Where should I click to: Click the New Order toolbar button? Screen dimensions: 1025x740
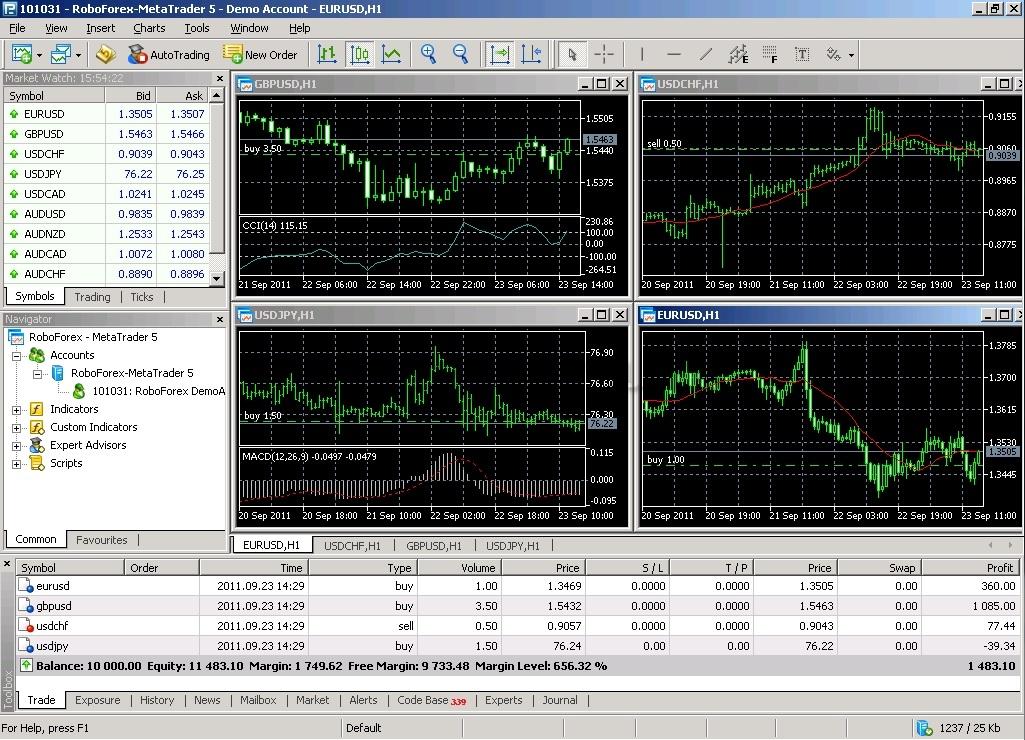pyautogui.click(x=260, y=55)
